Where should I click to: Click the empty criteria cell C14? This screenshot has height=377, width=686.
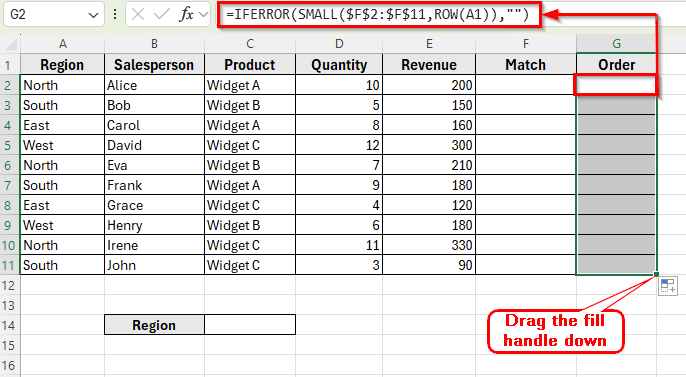pyautogui.click(x=250, y=325)
